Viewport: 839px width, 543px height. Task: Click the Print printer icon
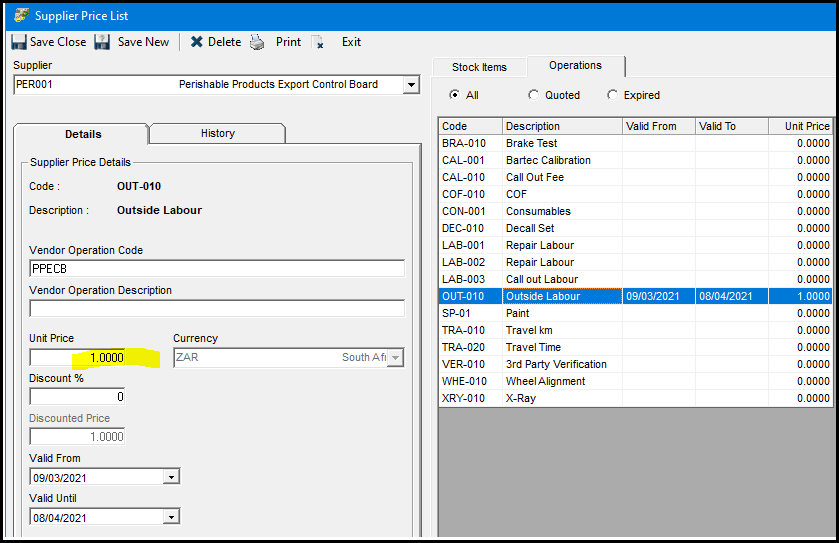tap(257, 42)
